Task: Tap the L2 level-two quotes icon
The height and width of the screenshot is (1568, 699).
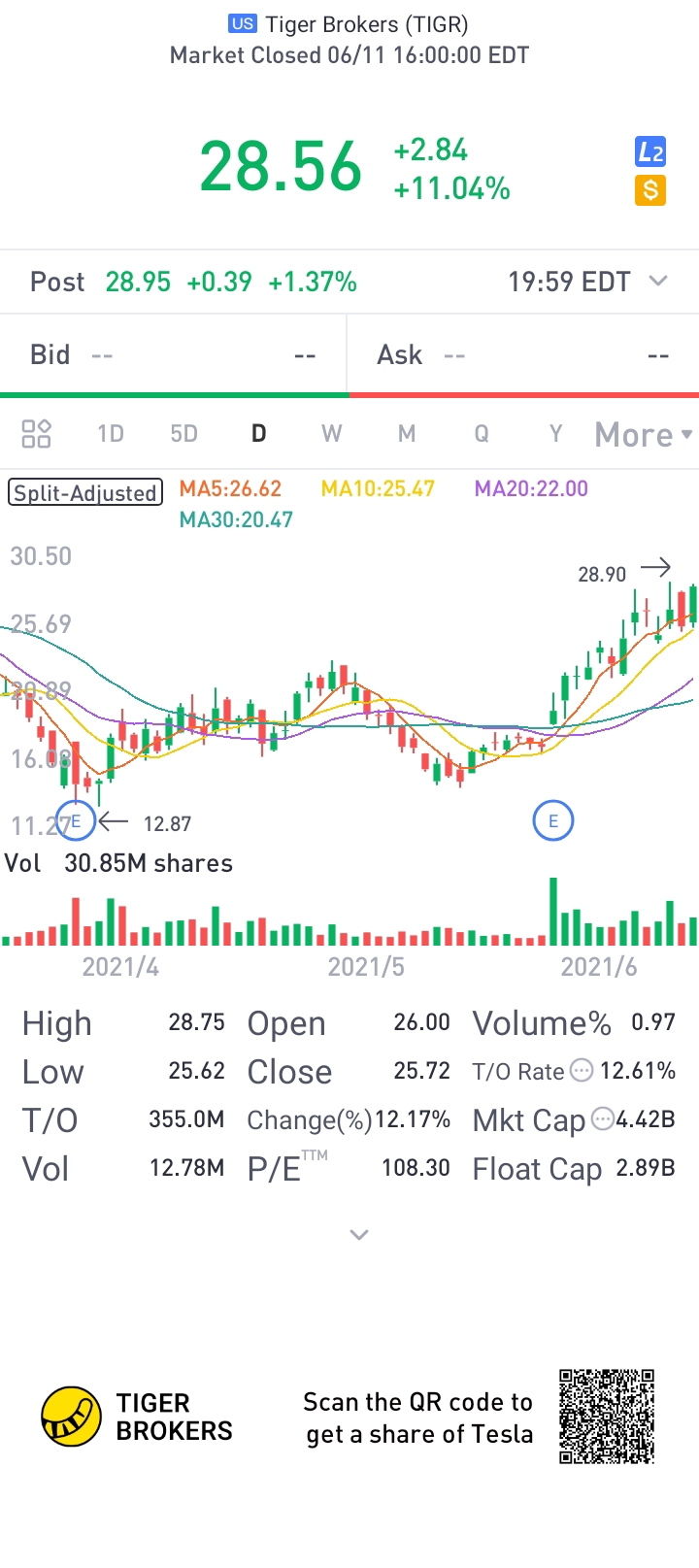Action: pyautogui.click(x=650, y=152)
